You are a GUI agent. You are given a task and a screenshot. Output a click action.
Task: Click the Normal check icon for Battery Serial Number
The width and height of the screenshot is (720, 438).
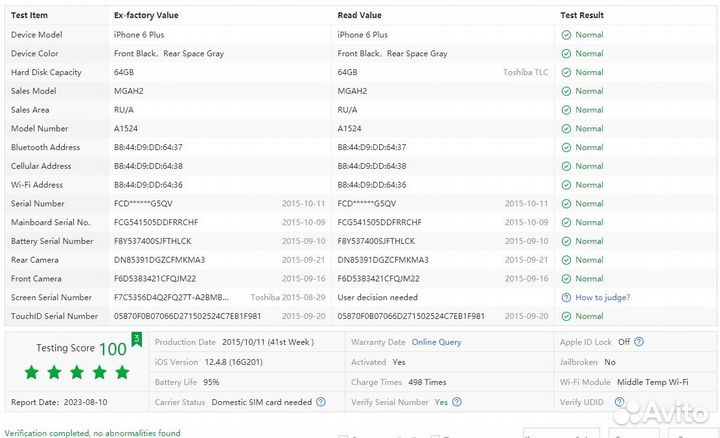566,241
